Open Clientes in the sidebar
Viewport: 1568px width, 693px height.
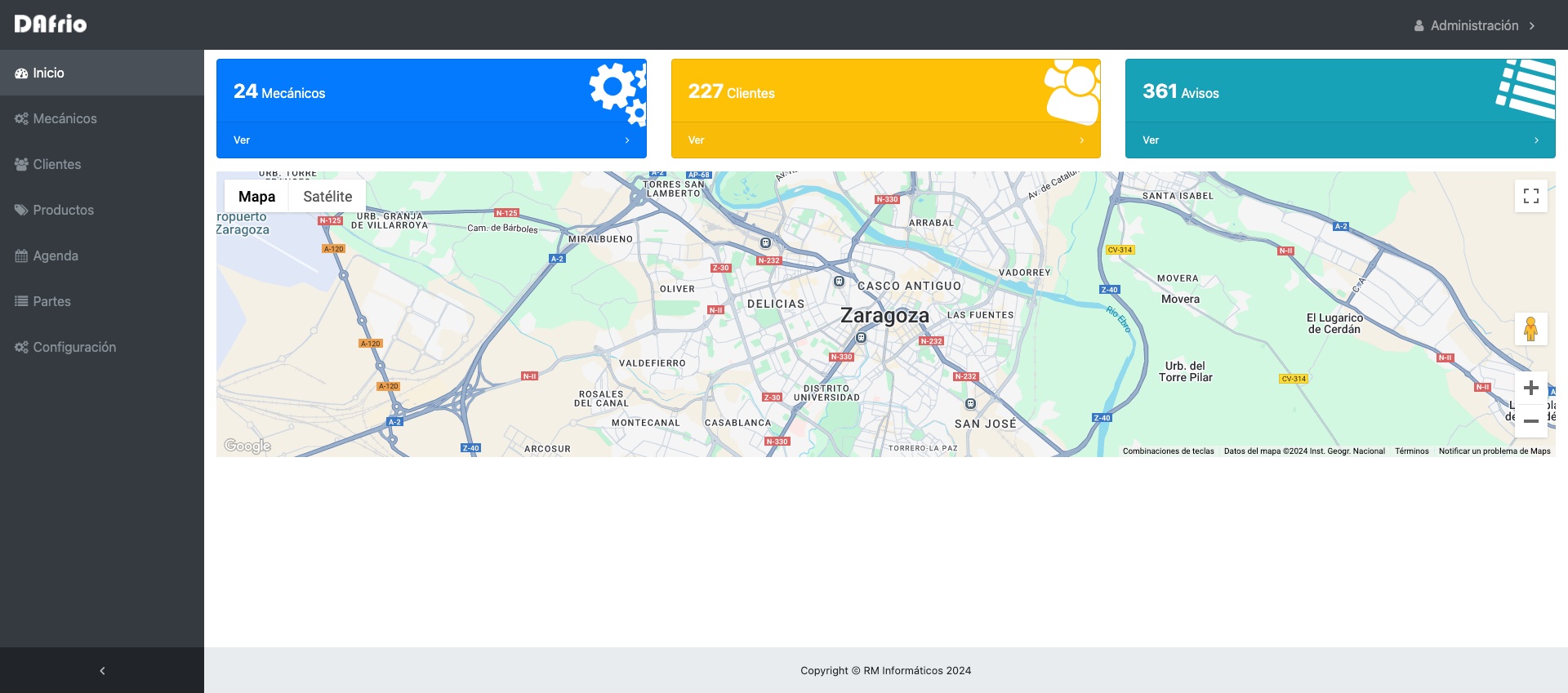(x=102, y=164)
